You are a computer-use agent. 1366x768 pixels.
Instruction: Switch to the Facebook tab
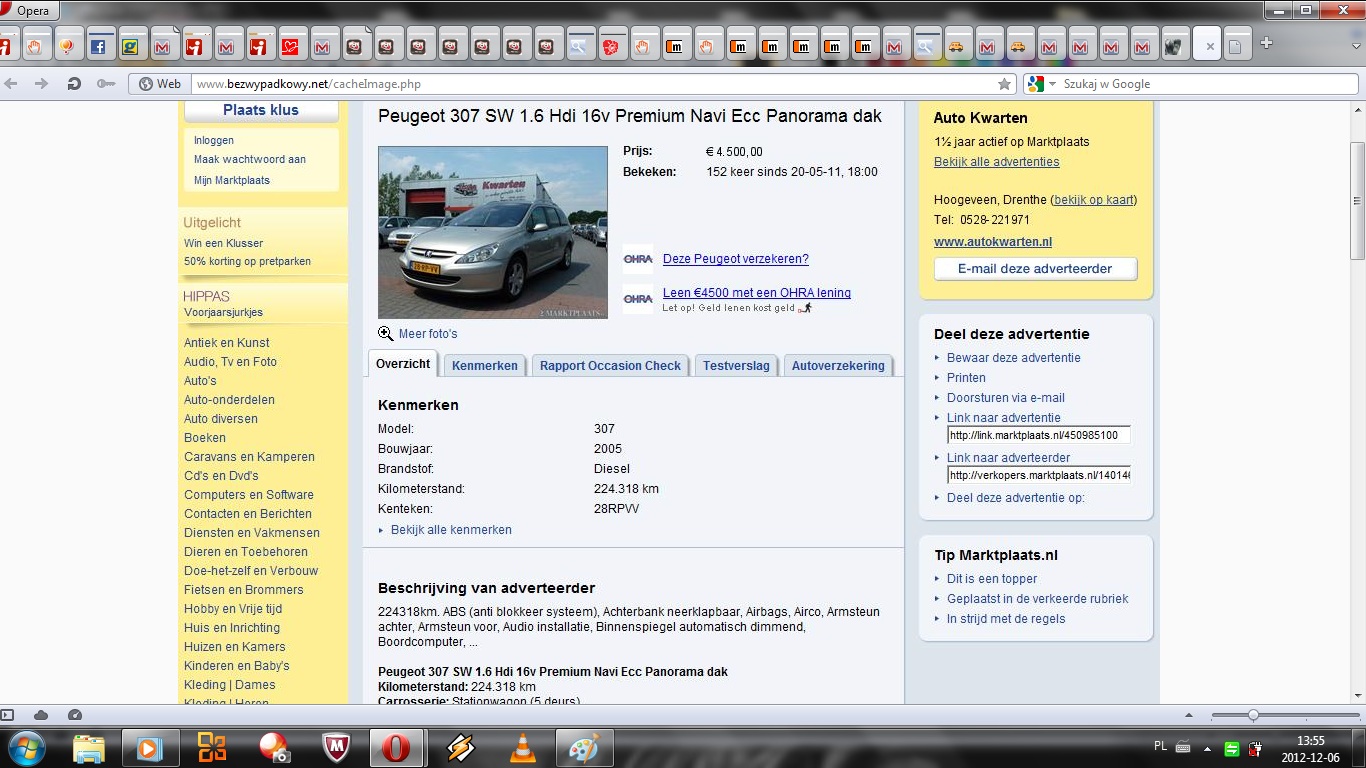(98, 46)
